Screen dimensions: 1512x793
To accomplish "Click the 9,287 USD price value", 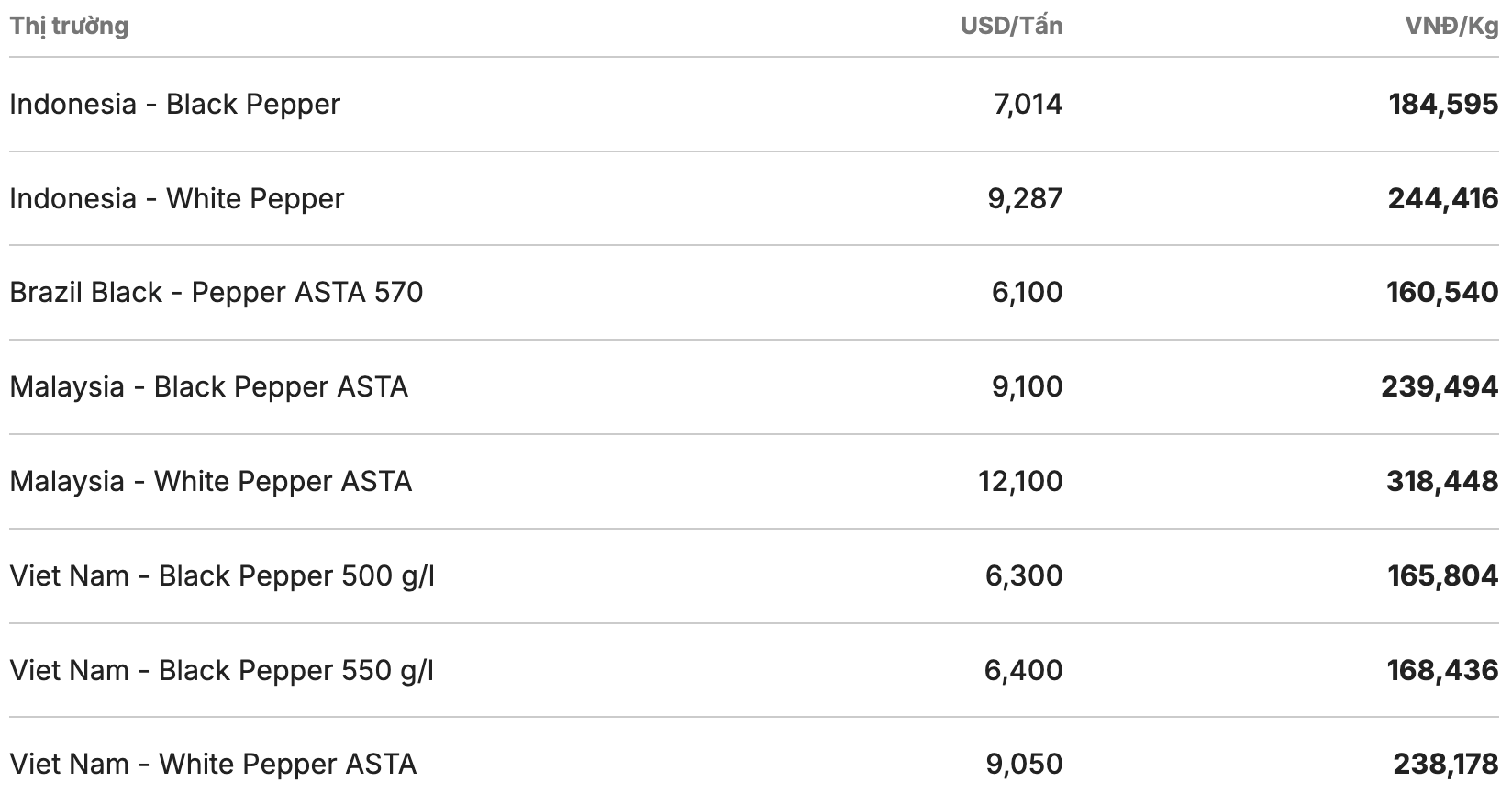I will tap(1025, 199).
